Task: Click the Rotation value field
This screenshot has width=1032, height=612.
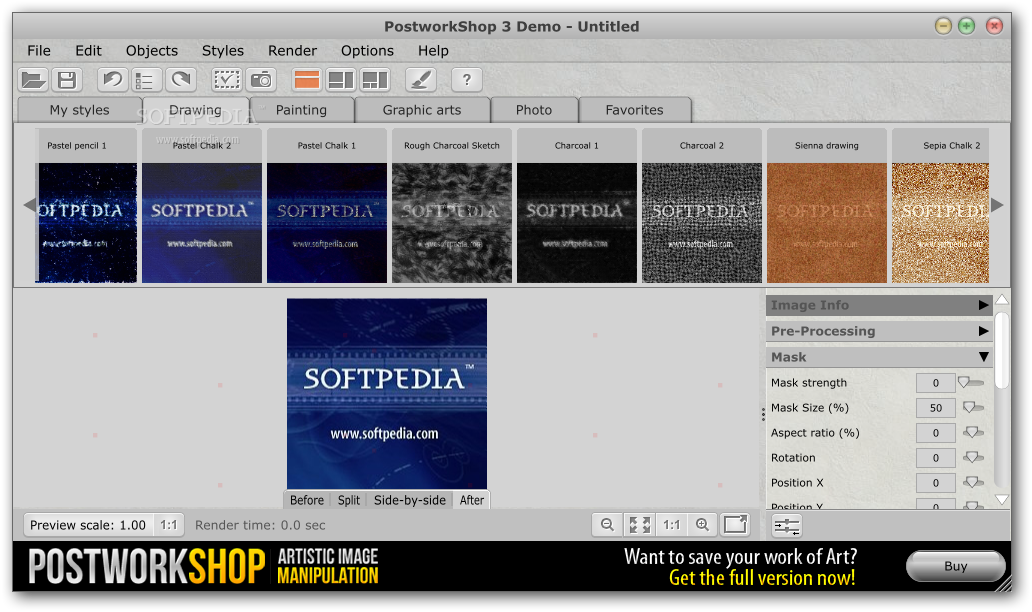Action: [935, 457]
